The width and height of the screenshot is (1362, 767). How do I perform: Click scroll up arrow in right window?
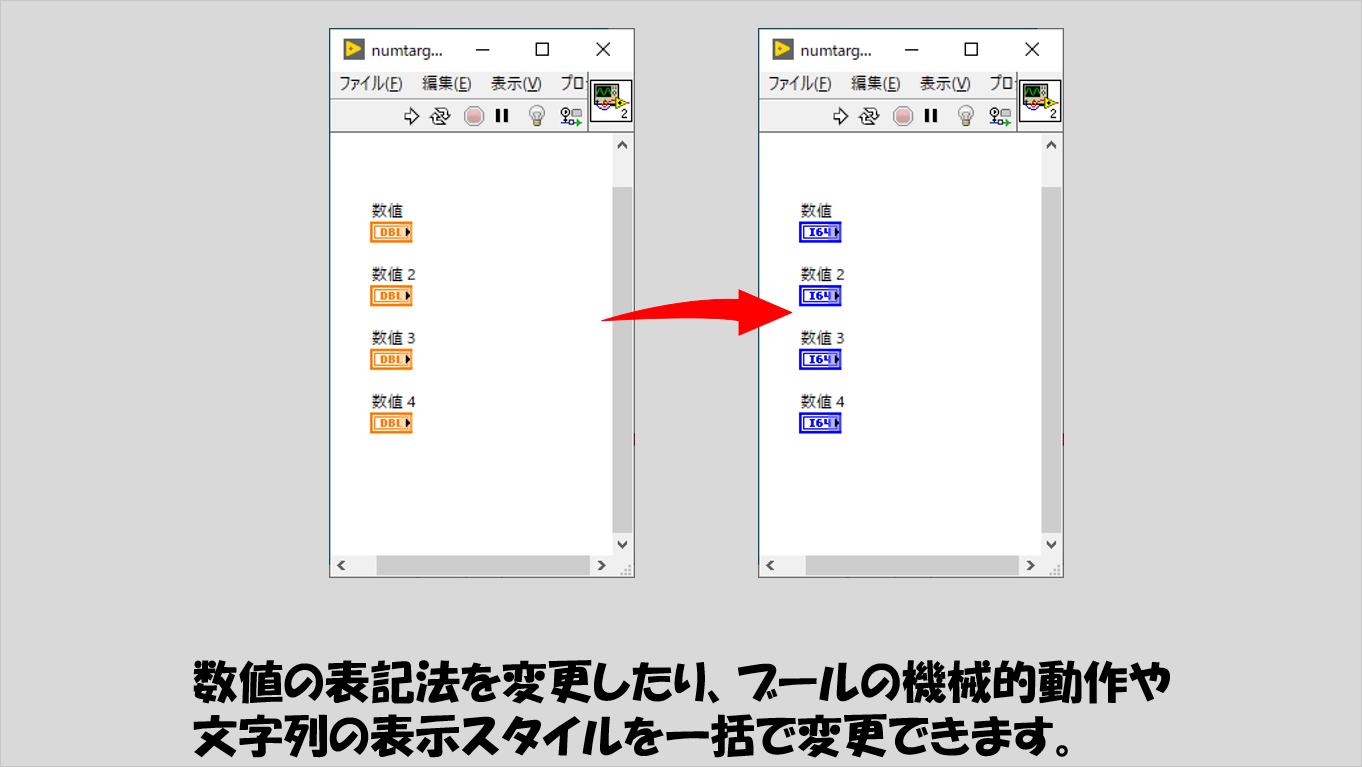tap(1051, 146)
